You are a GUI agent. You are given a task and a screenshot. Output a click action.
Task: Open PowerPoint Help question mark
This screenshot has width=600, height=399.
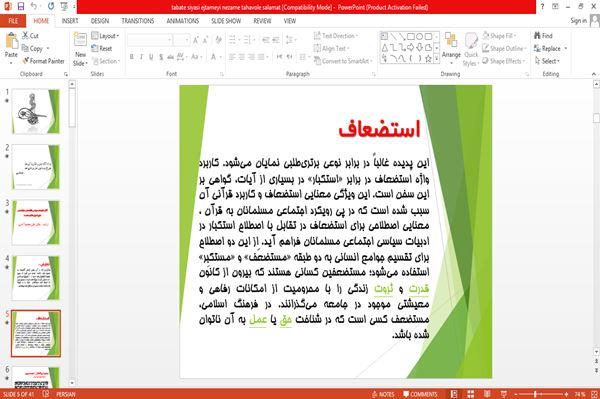pyautogui.click(x=542, y=6)
